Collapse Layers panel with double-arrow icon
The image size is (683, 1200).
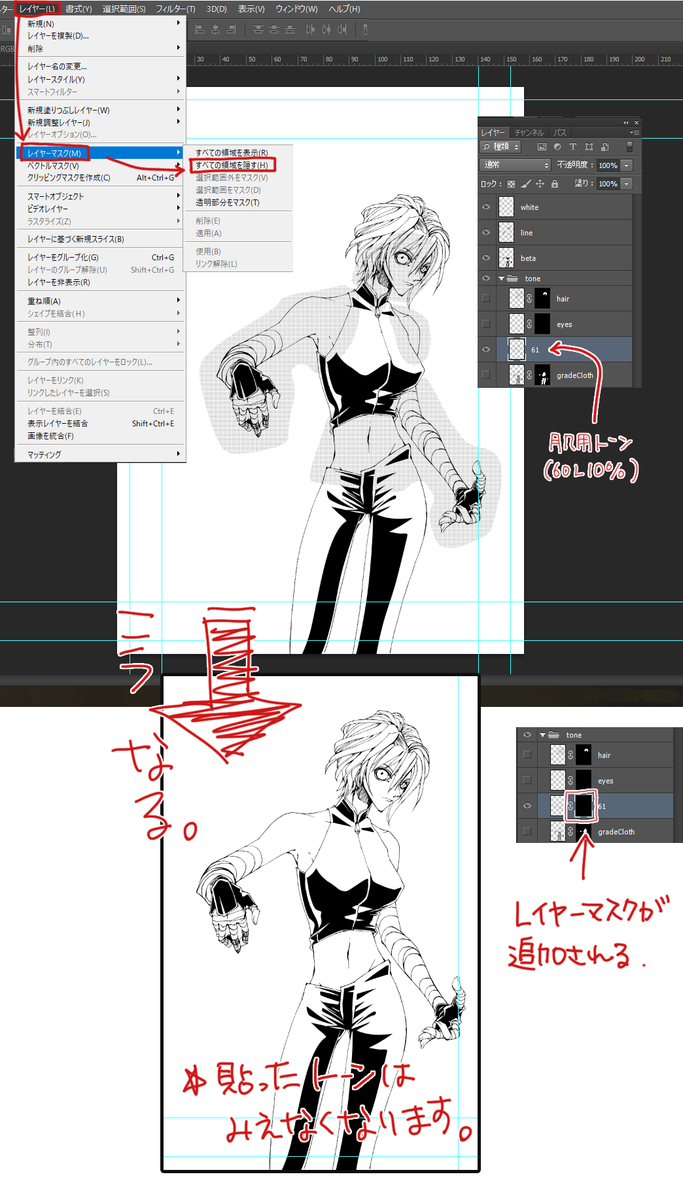[x=626, y=122]
